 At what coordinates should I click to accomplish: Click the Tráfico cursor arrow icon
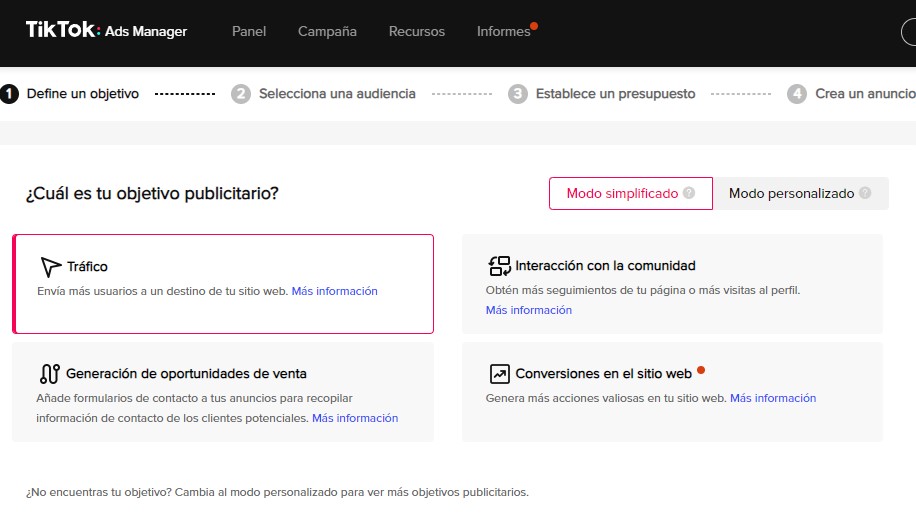51,267
